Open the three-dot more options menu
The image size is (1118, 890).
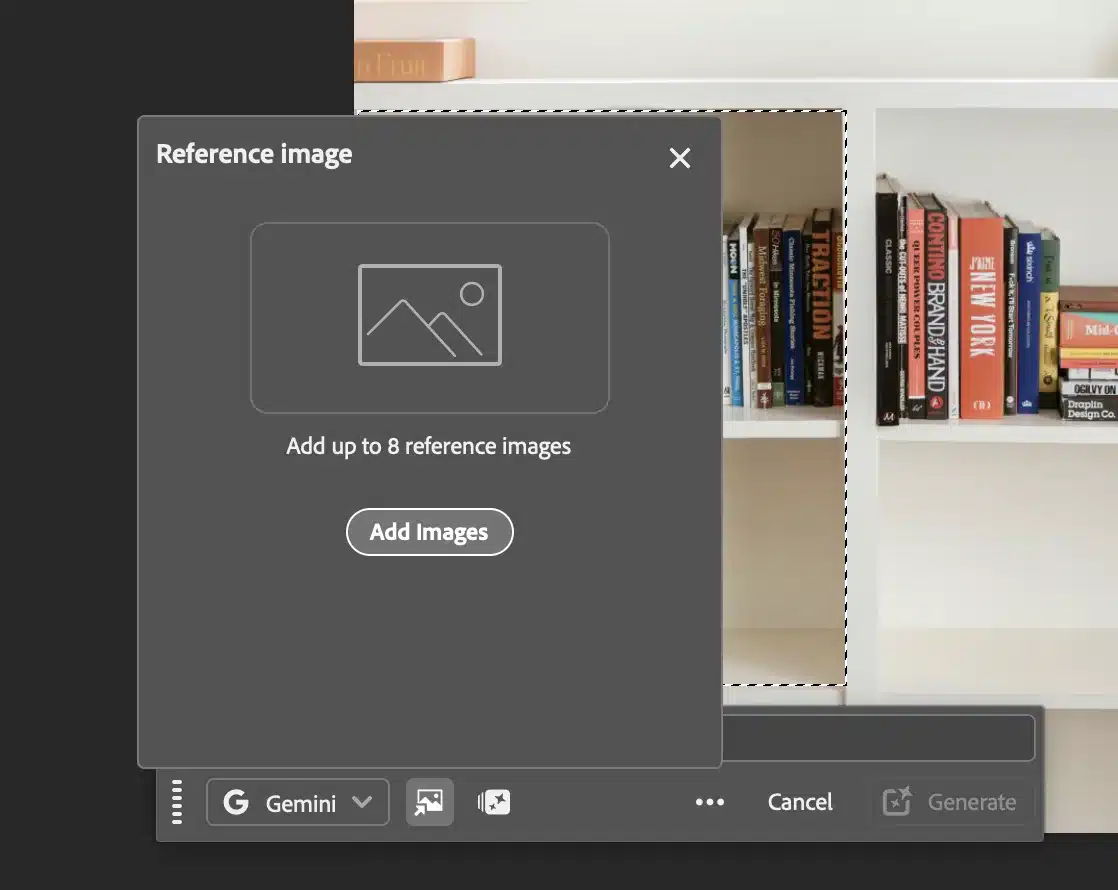click(x=710, y=802)
